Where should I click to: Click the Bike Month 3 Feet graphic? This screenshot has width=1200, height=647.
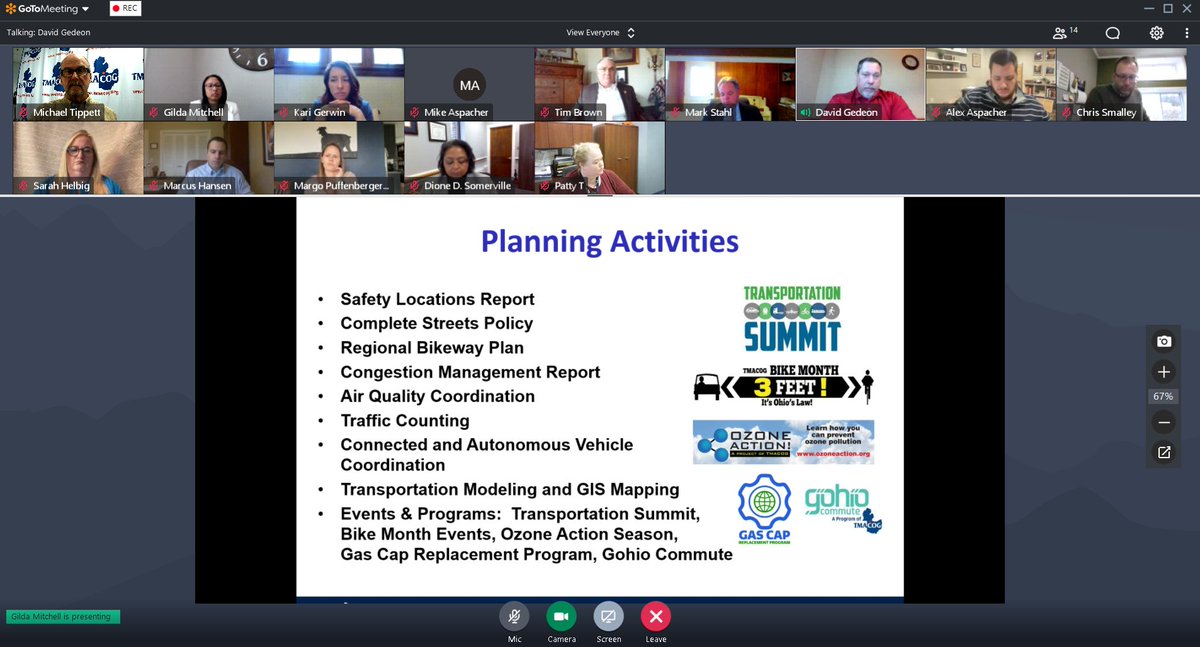tap(784, 385)
